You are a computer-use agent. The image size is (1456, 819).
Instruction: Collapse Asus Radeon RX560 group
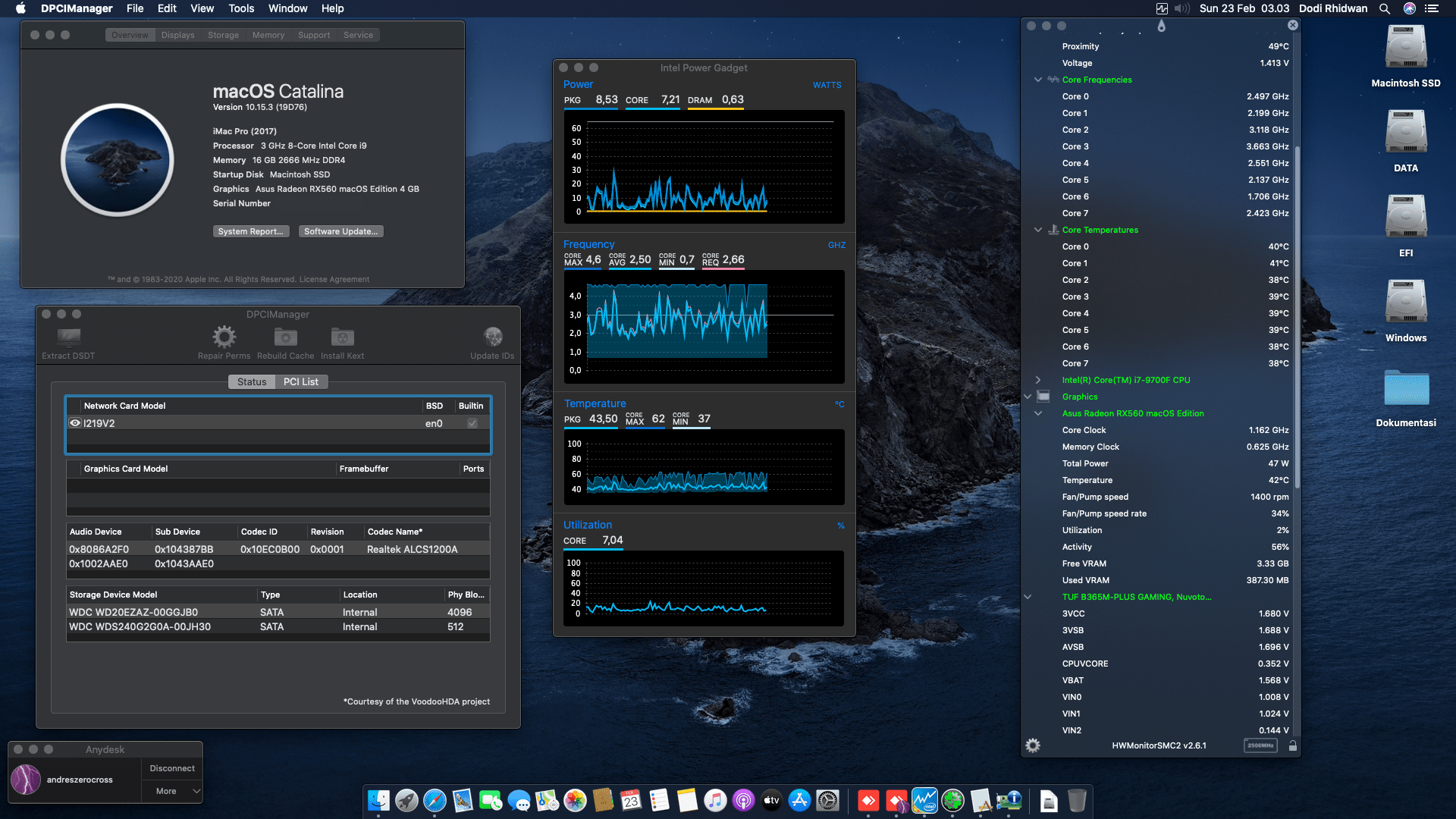1037,413
